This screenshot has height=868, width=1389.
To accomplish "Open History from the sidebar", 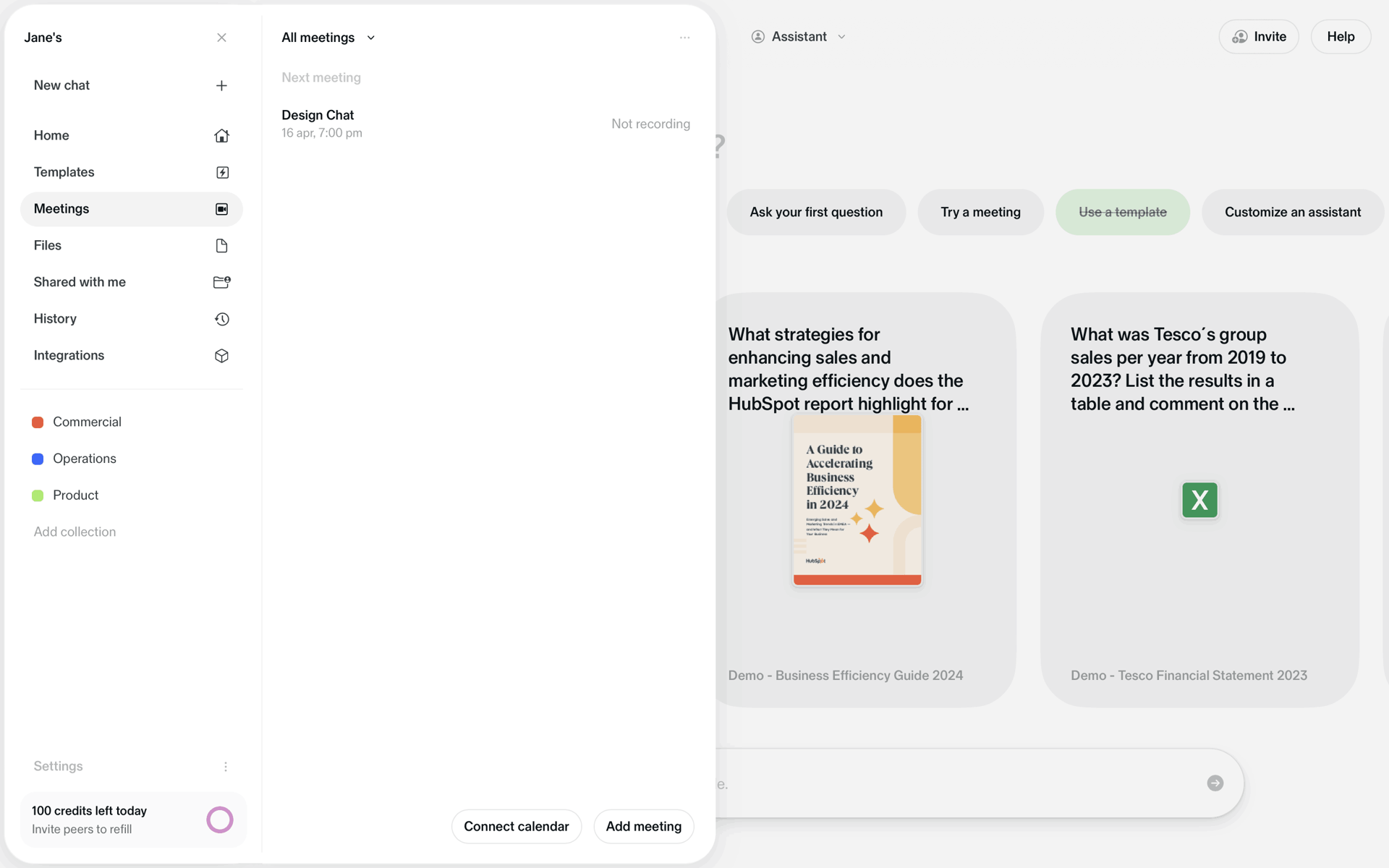I will click(132, 319).
